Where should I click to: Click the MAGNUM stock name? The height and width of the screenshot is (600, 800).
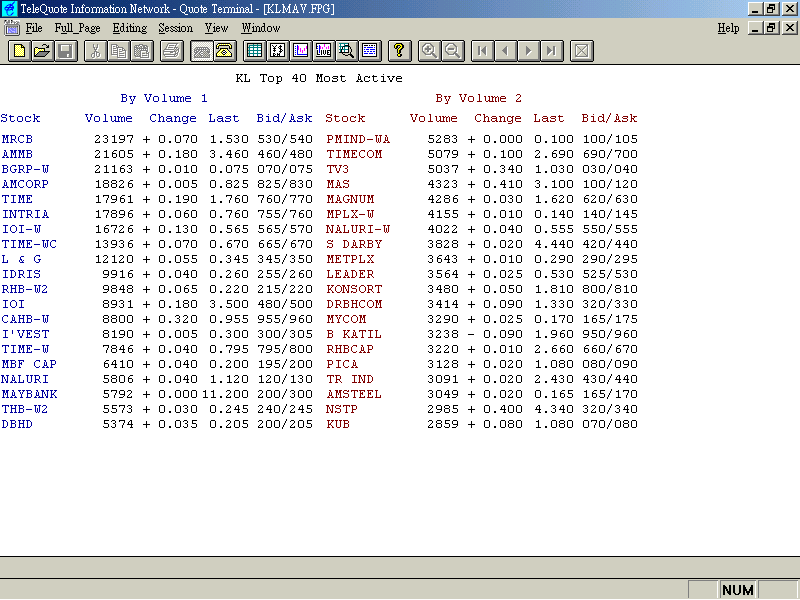(350, 199)
